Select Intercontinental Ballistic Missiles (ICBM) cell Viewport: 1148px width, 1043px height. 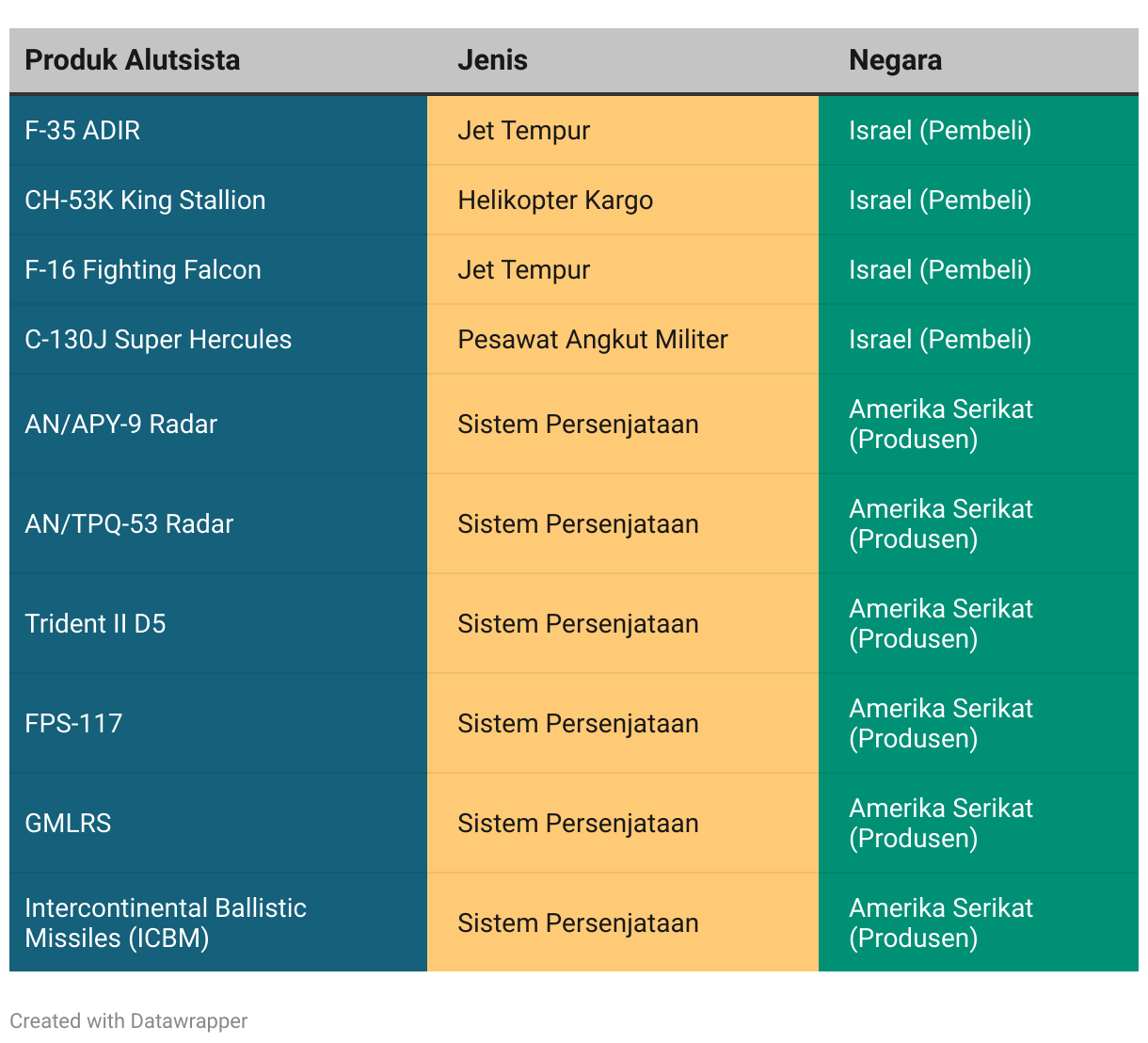pyautogui.click(x=166, y=923)
